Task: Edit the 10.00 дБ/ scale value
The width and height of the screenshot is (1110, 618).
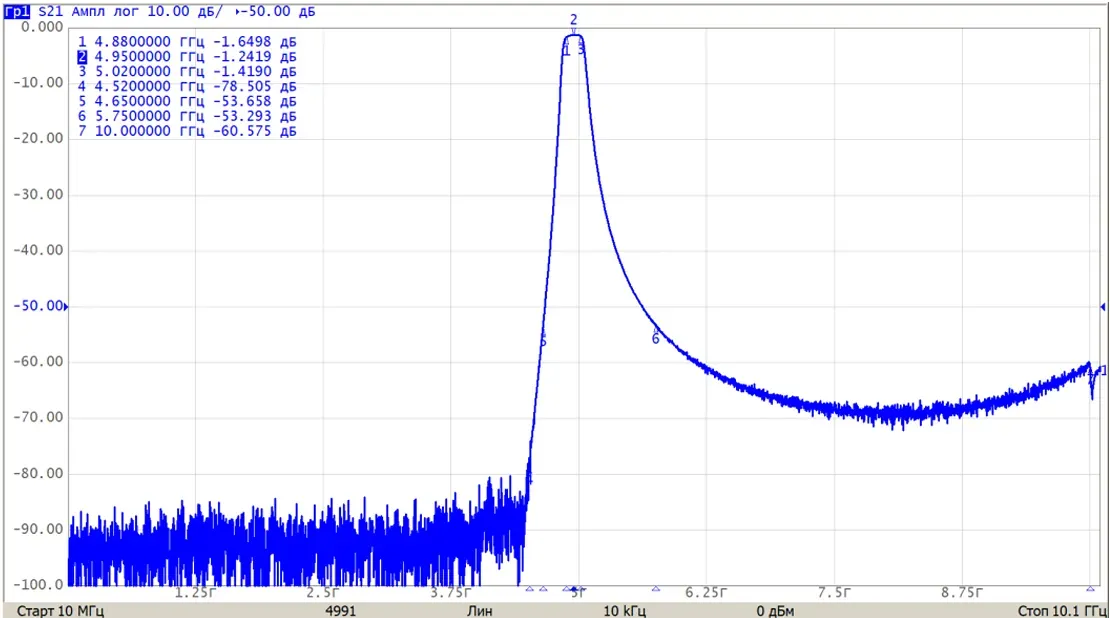Action: [x=184, y=11]
